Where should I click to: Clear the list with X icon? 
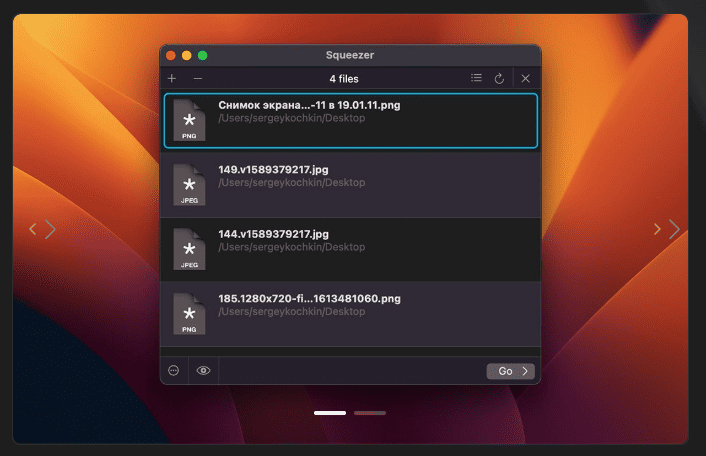[x=525, y=79]
